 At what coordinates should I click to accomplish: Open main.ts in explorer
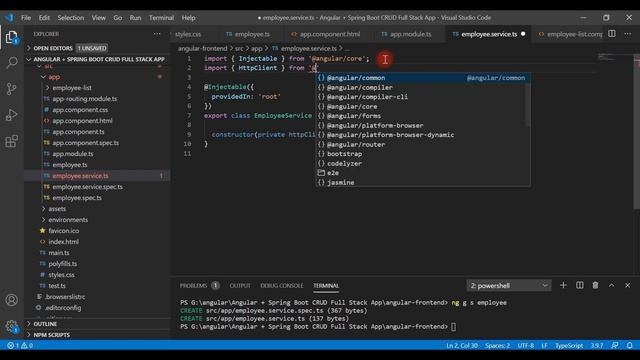(x=59, y=253)
